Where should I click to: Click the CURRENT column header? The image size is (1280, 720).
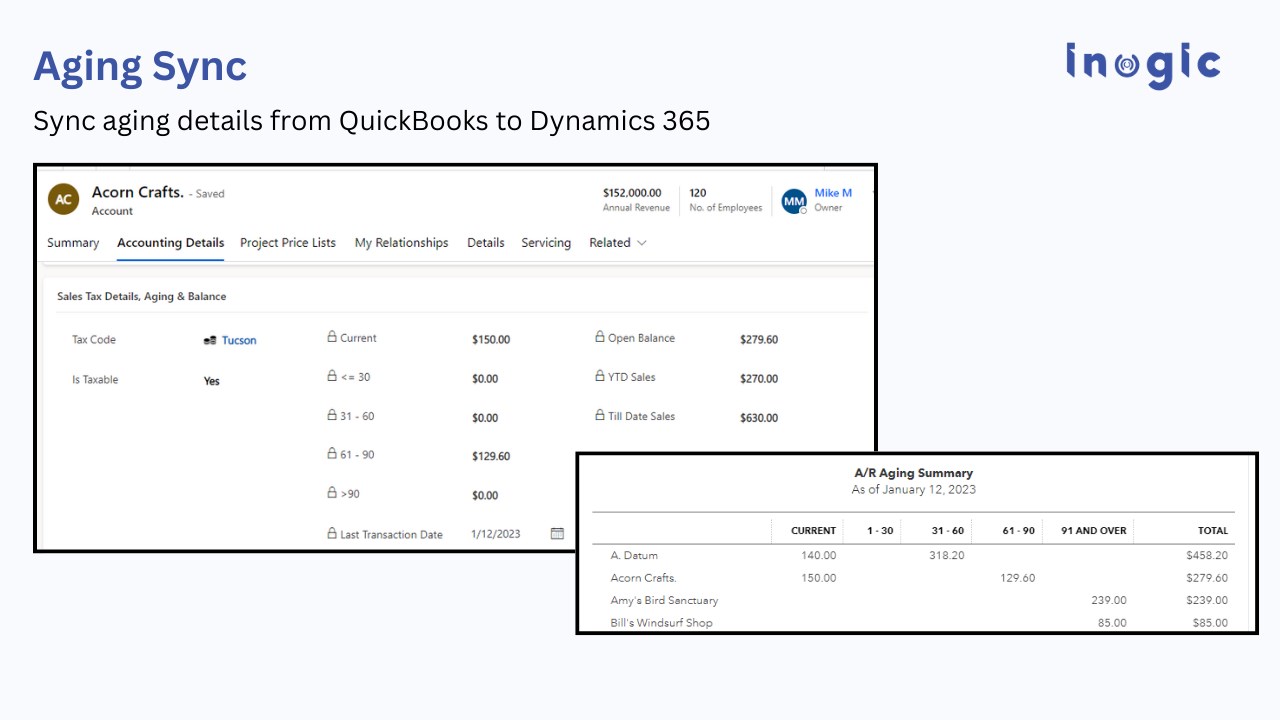[x=813, y=531]
